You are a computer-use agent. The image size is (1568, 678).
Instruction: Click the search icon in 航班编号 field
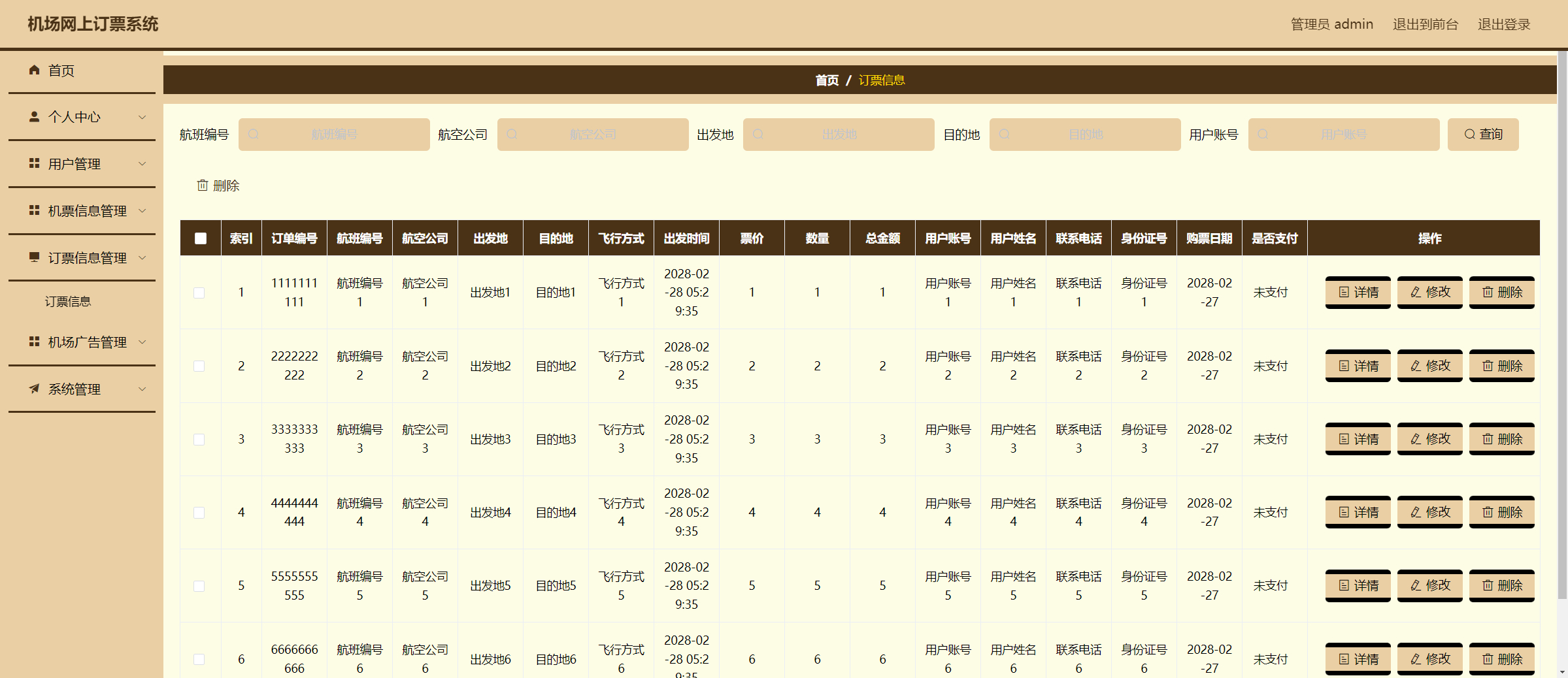(x=254, y=134)
